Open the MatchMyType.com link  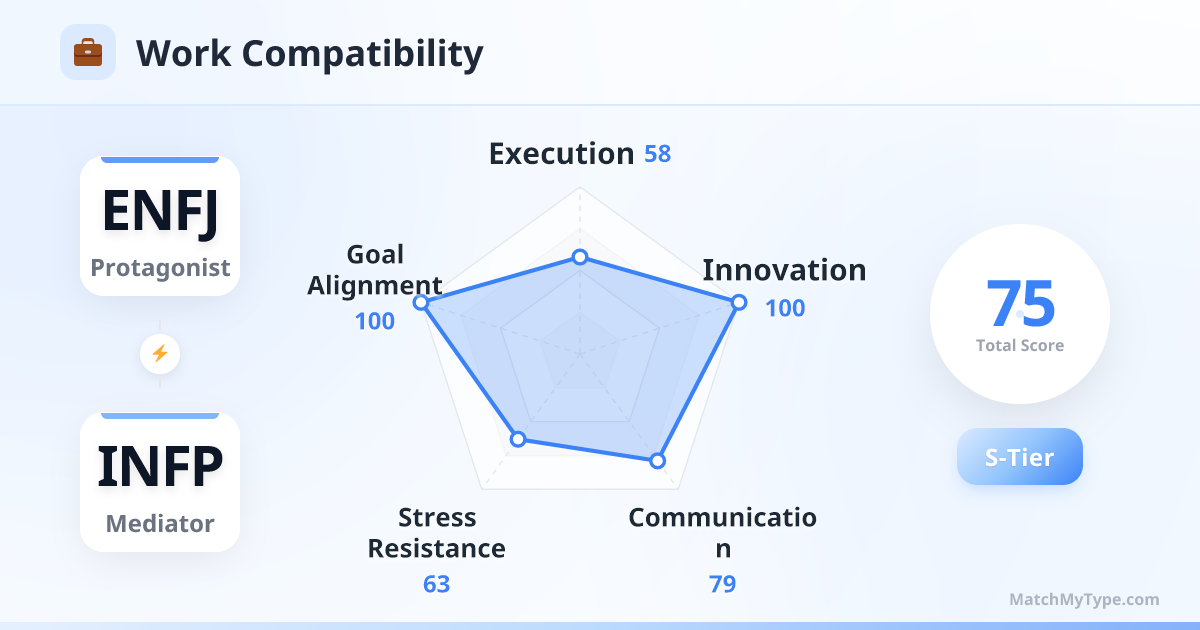(x=1084, y=600)
